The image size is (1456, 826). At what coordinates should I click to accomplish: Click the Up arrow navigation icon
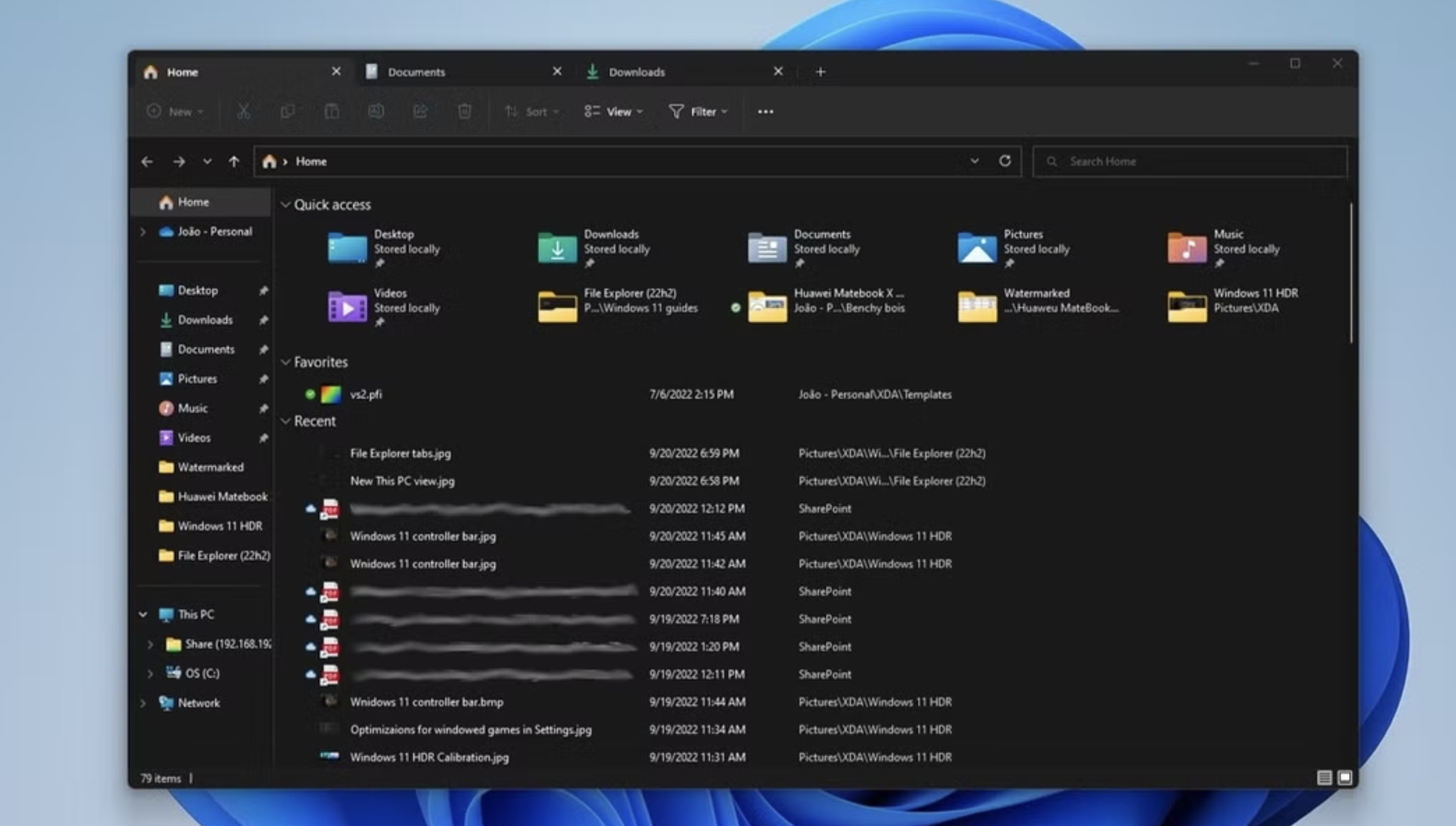[234, 161]
